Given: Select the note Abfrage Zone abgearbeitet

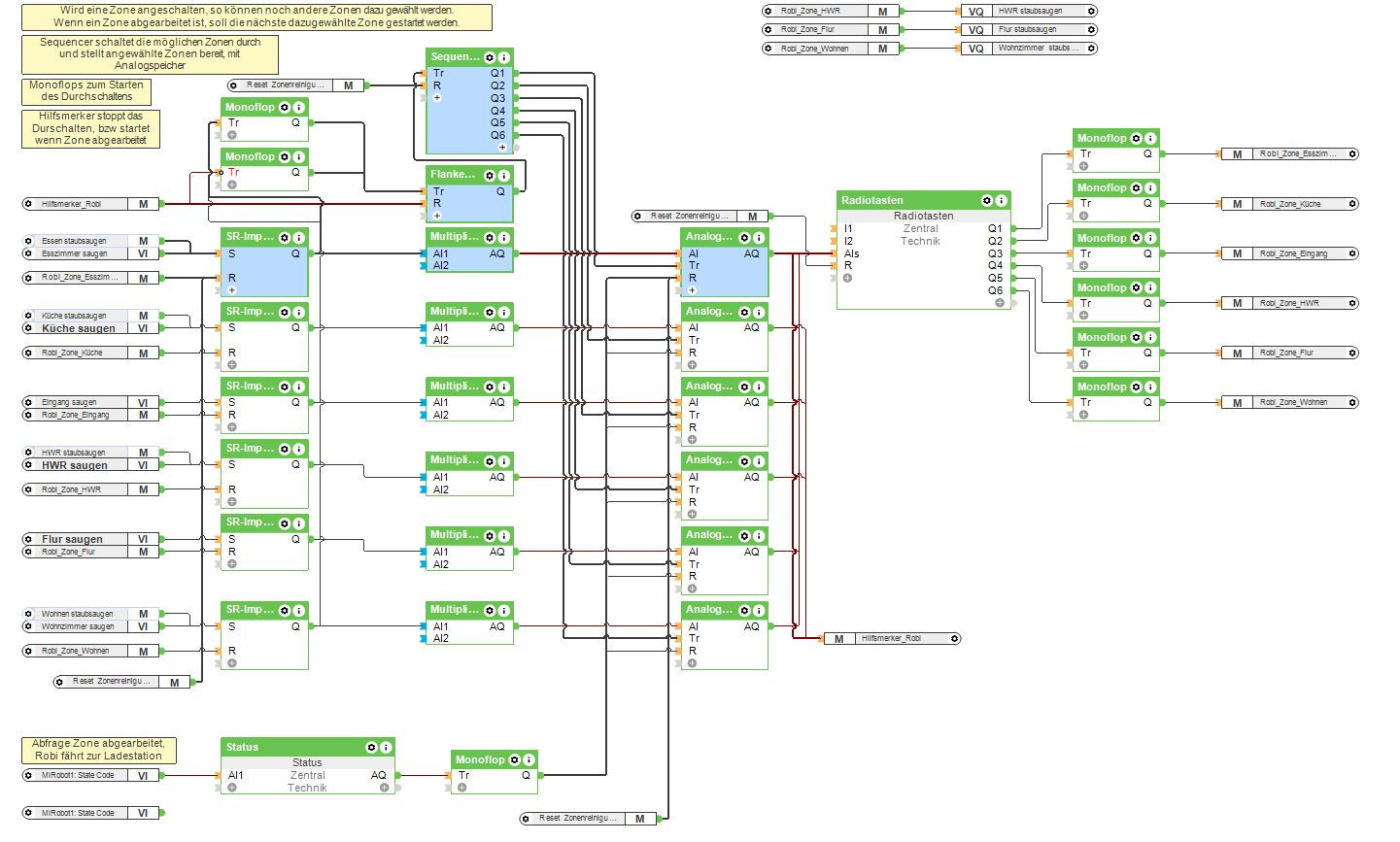Looking at the screenshot, I should 98,750.
